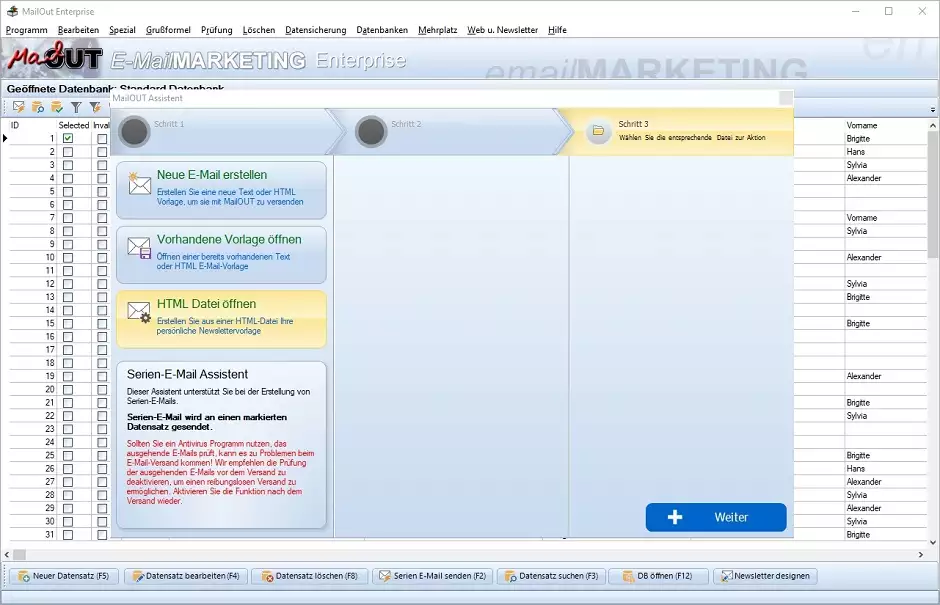The height and width of the screenshot is (605, 940).
Task: Click the vertical scrollbar up arrow
Action: (x=933, y=125)
